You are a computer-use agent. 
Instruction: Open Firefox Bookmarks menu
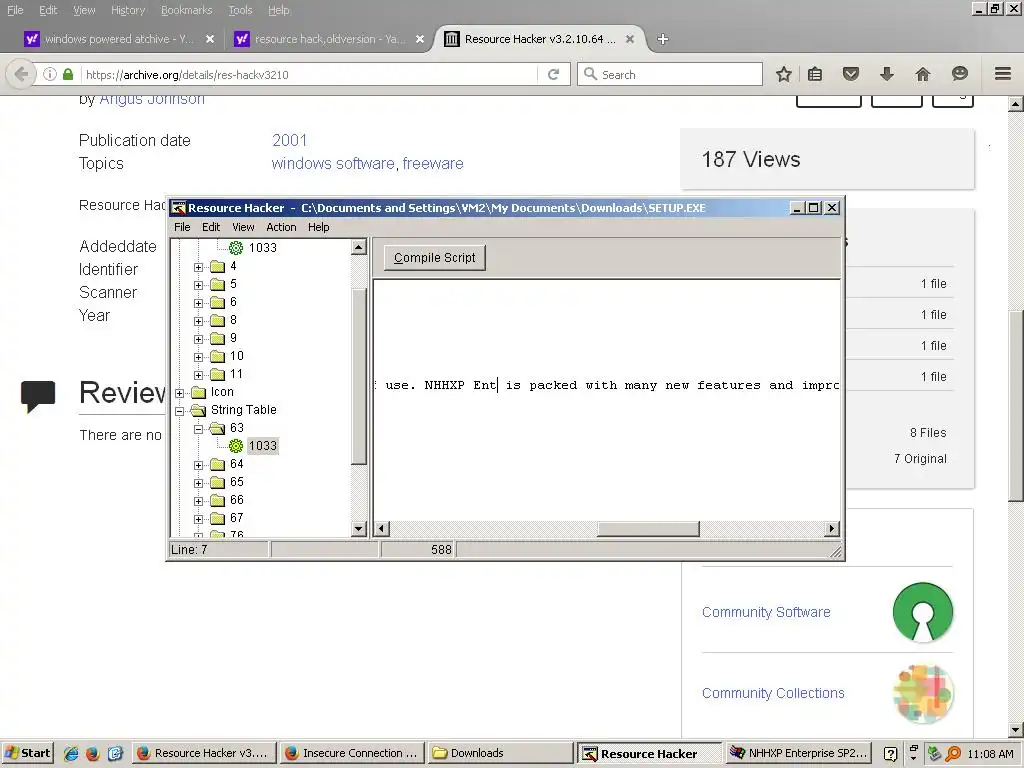click(187, 10)
